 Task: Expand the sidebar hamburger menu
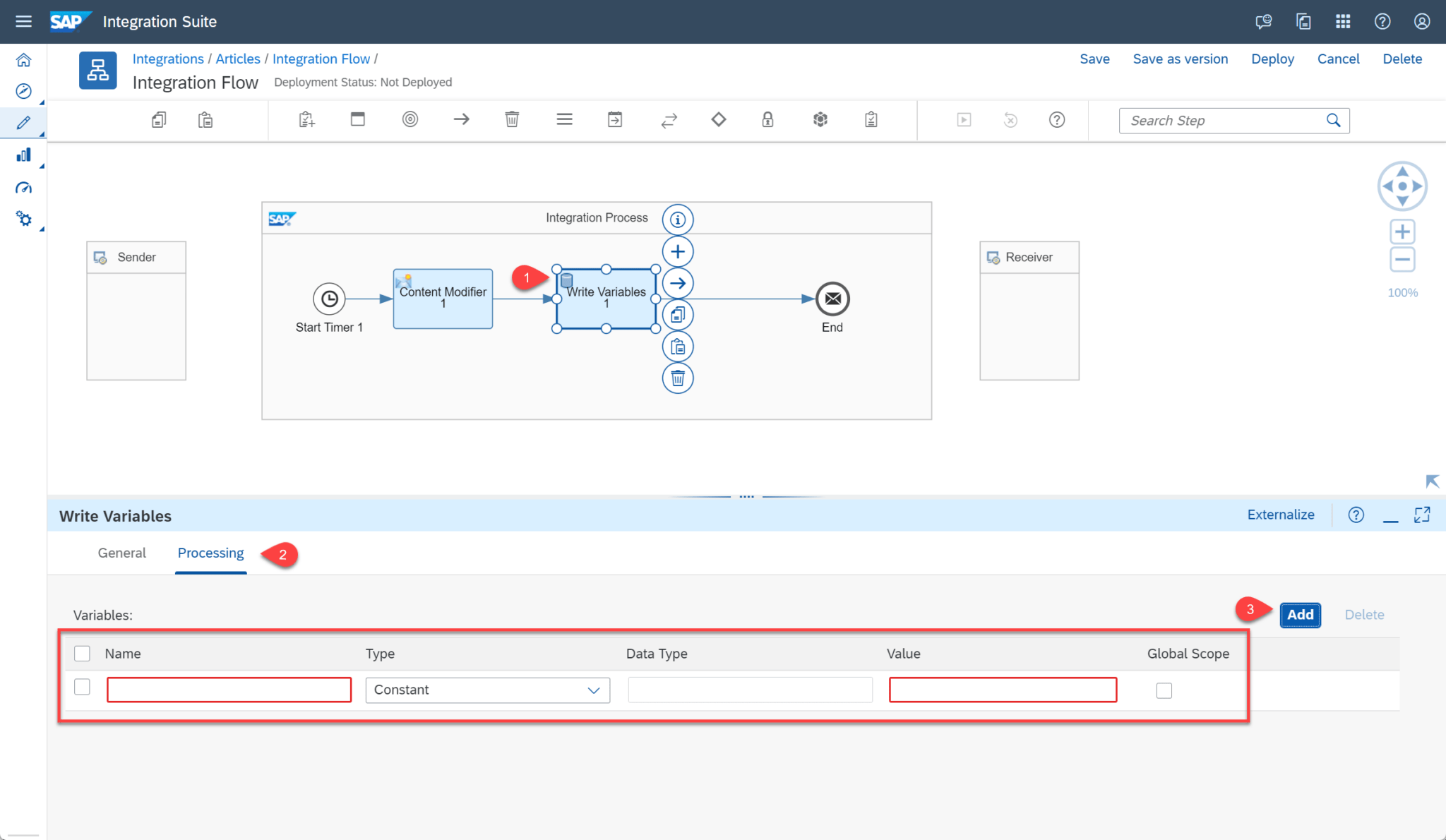coord(23,21)
